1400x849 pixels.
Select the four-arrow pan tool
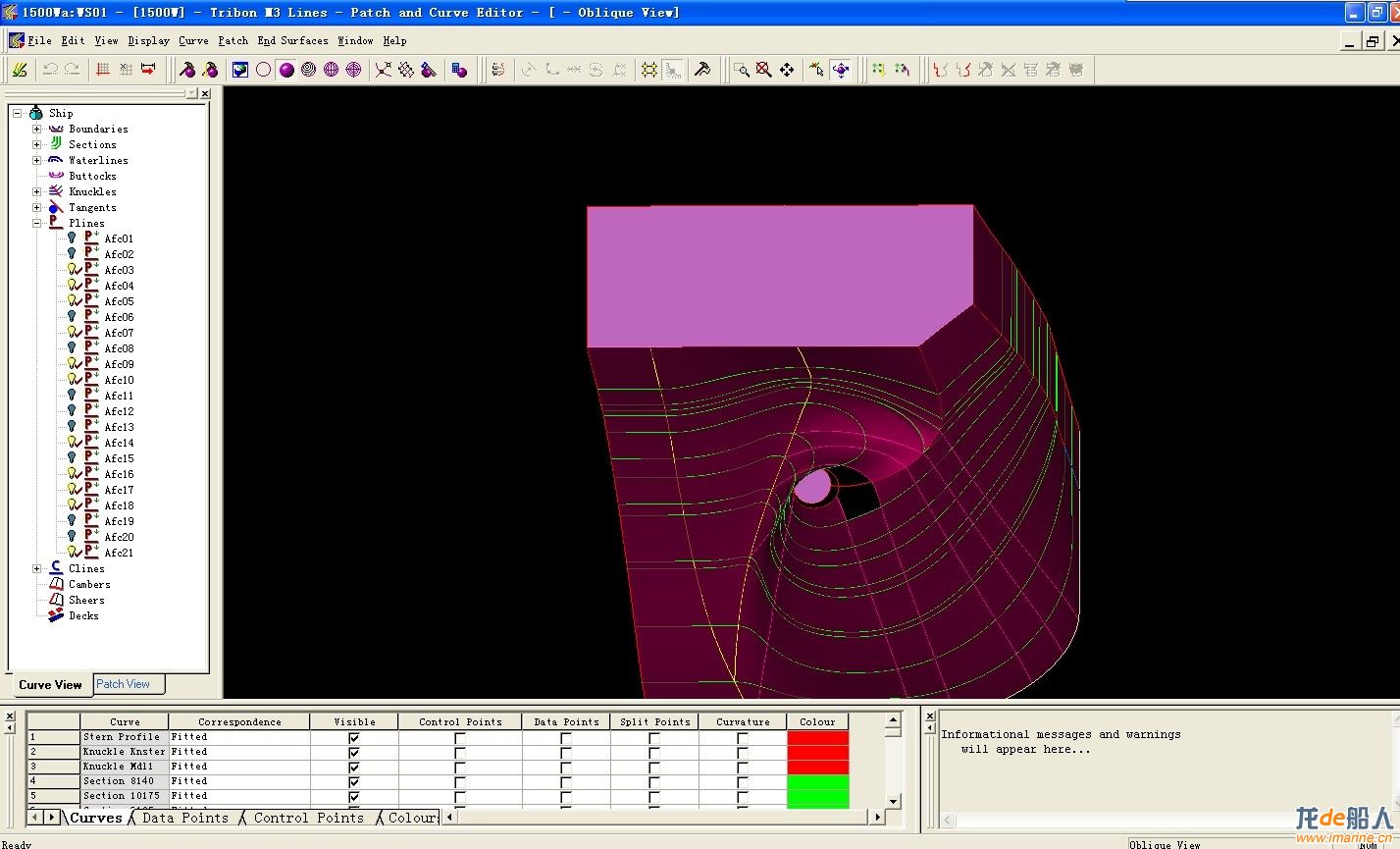pos(787,70)
